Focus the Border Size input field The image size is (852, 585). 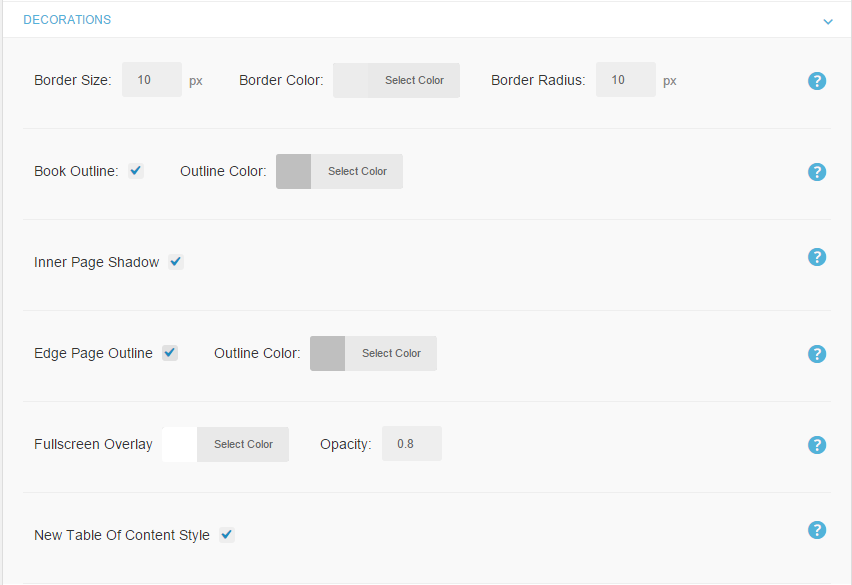[x=152, y=80]
